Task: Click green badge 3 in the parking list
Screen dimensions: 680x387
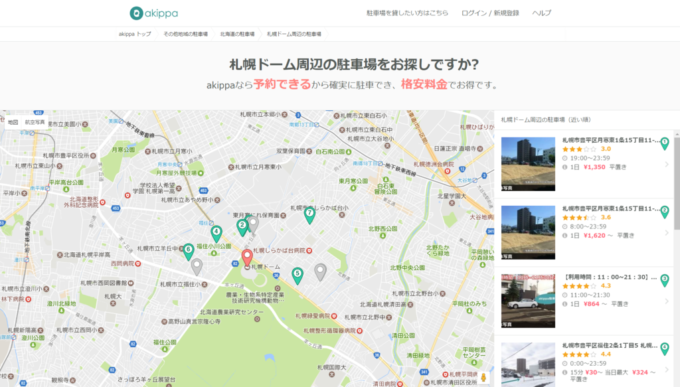Action: 664,280
